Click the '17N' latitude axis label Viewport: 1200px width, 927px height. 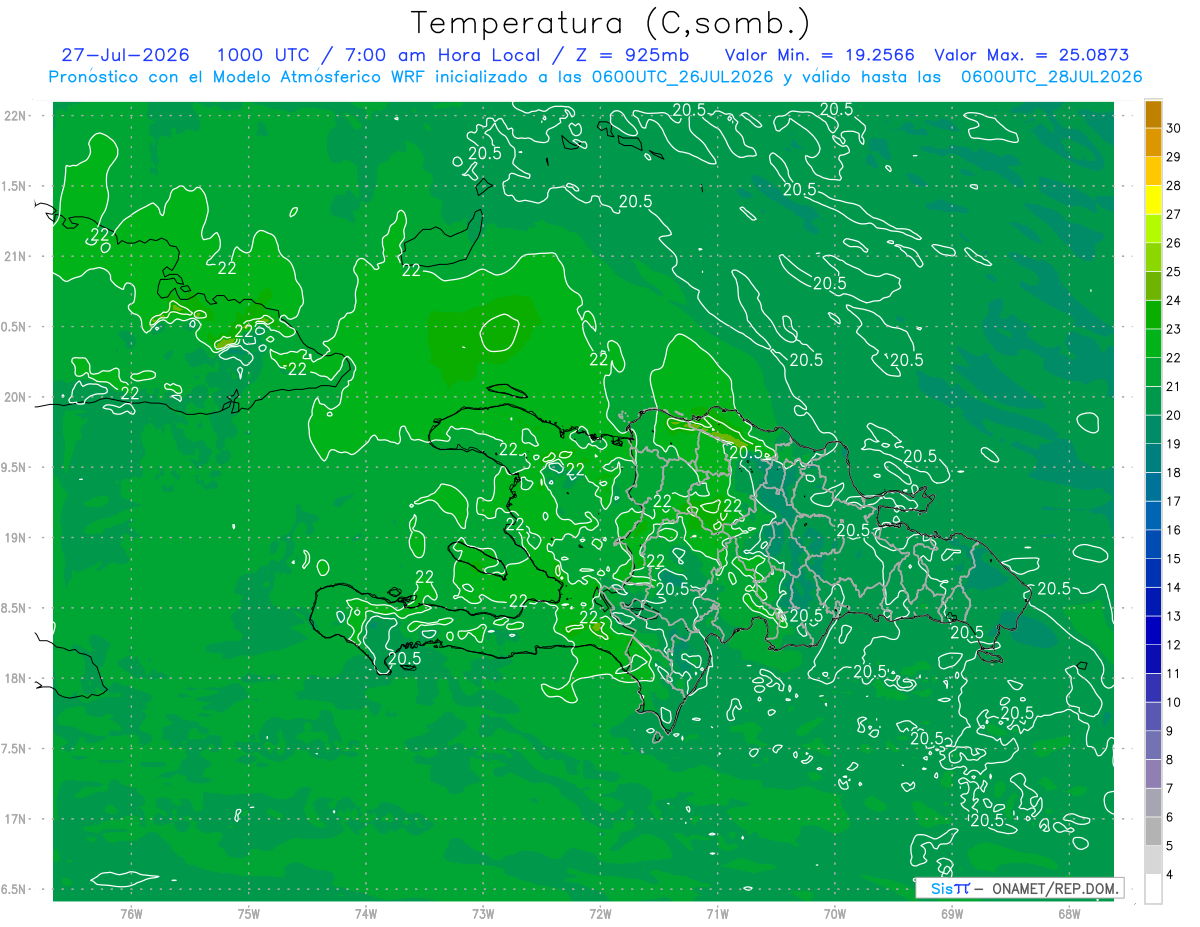tap(15, 820)
